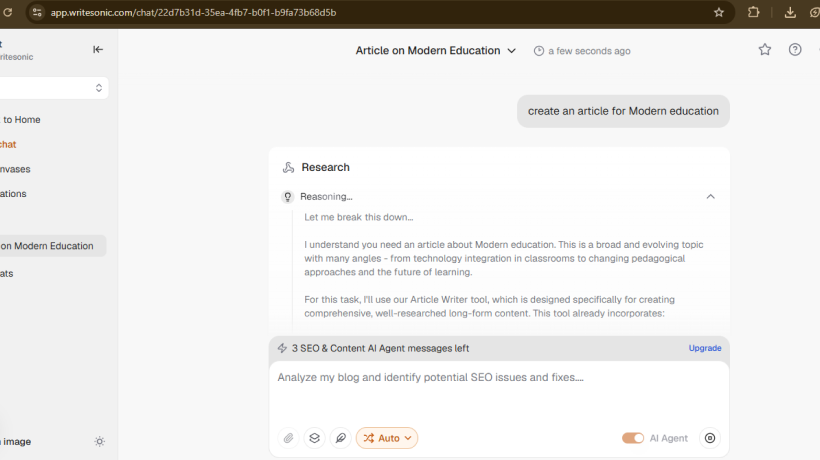820x460 pixels.
Task: Select the Chat item in sidebar
Action: pyautogui.click(x=8, y=144)
